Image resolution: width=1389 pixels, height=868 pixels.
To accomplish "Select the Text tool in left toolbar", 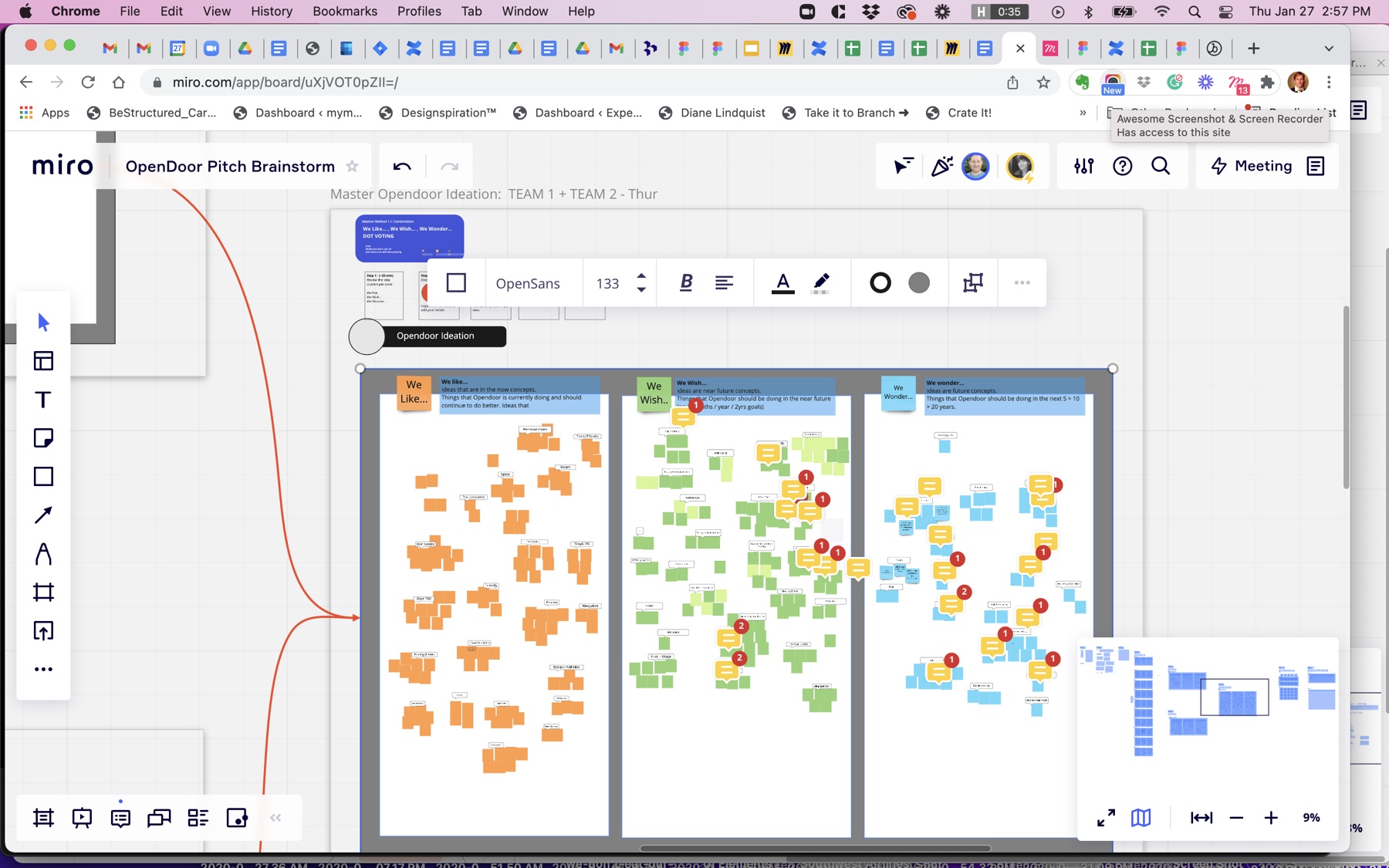I will tap(43, 400).
